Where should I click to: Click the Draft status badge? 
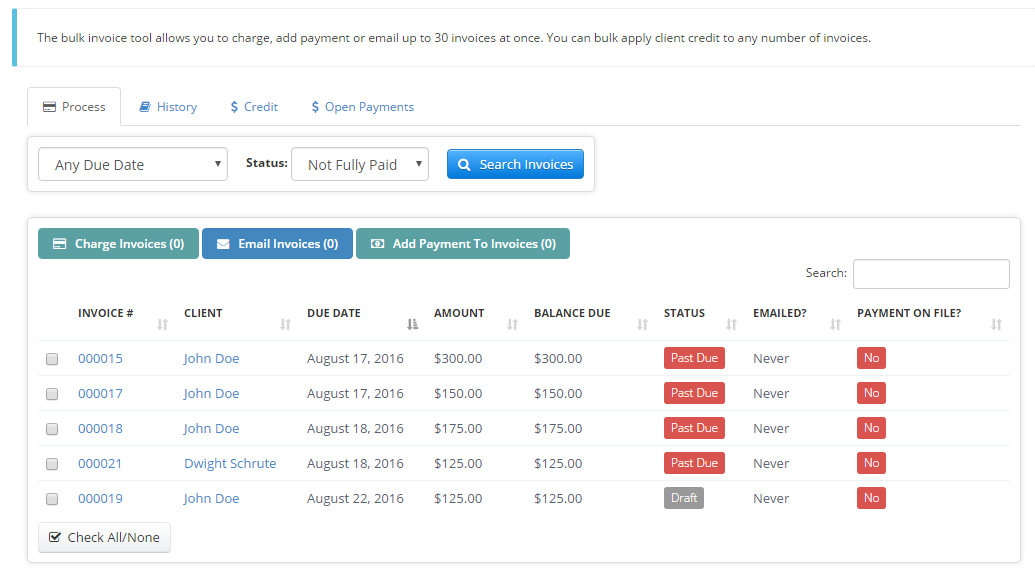click(684, 497)
